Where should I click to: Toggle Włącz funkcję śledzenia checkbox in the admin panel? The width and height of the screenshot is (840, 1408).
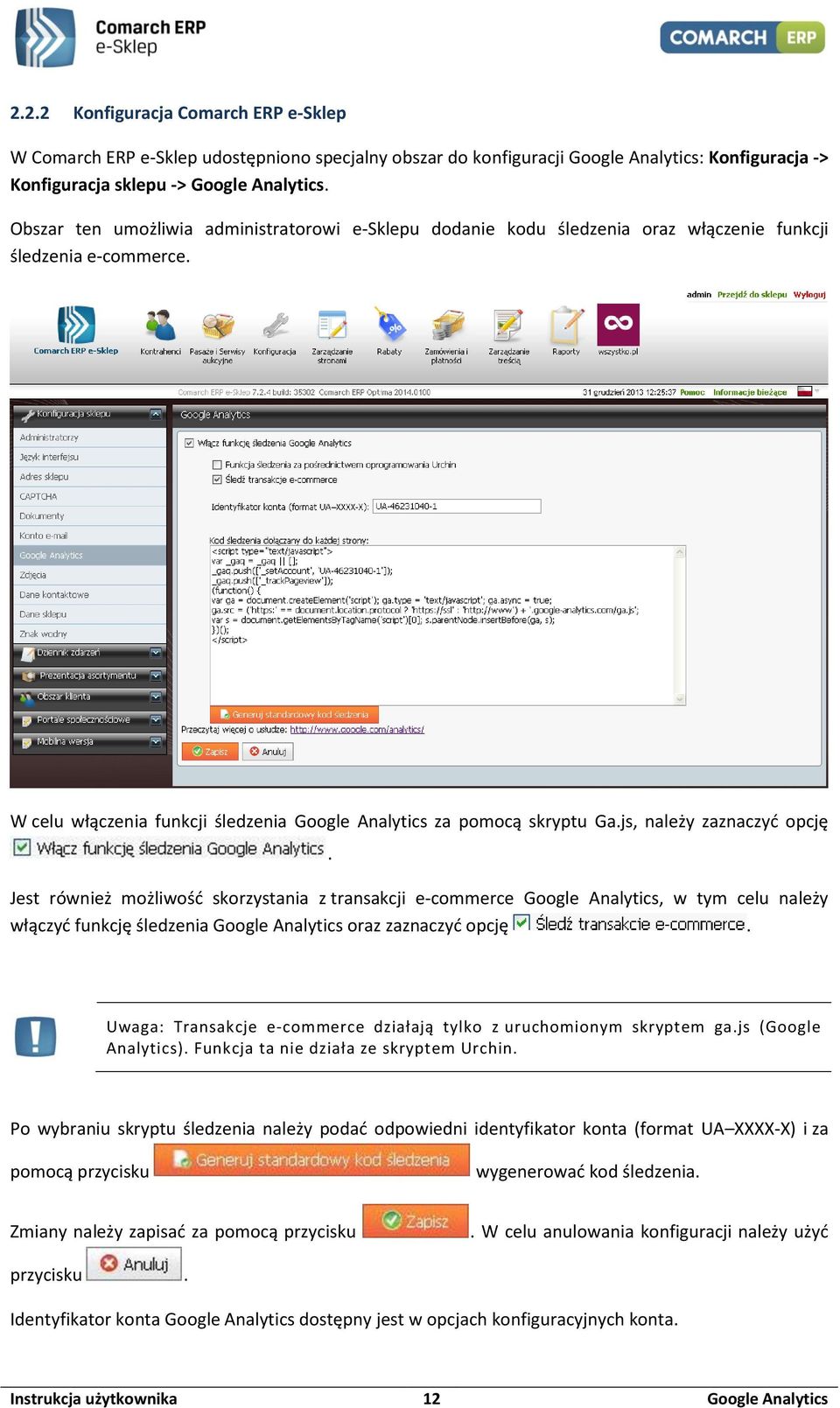click(189, 443)
